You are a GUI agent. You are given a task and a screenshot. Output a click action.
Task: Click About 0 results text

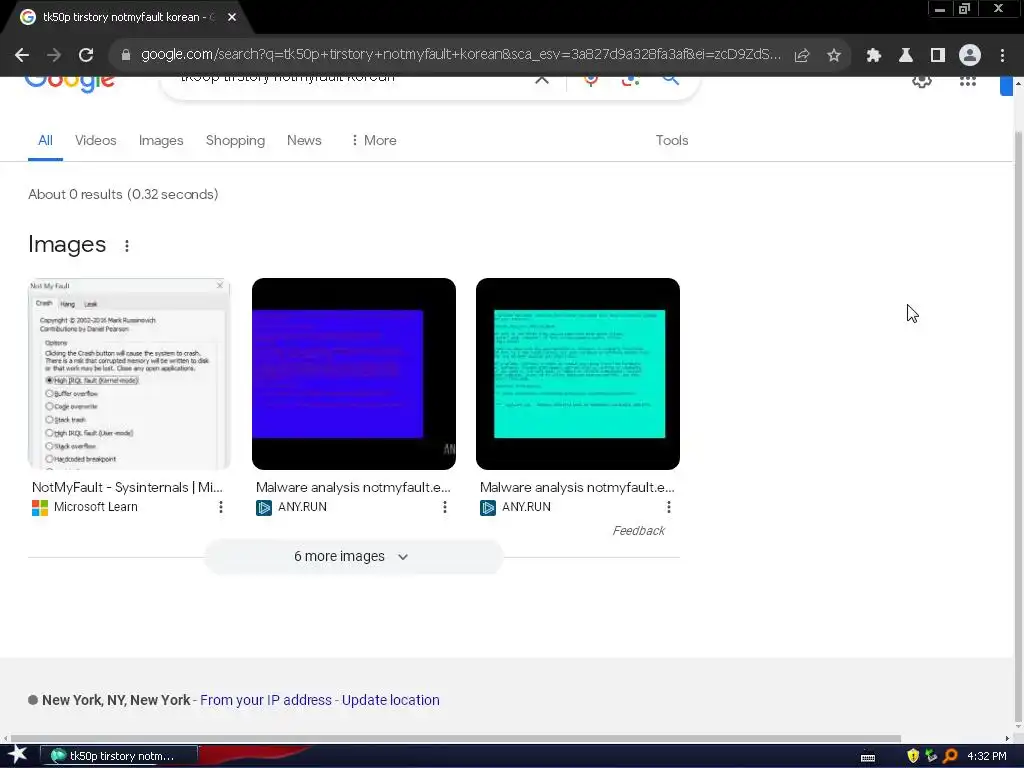point(123,195)
